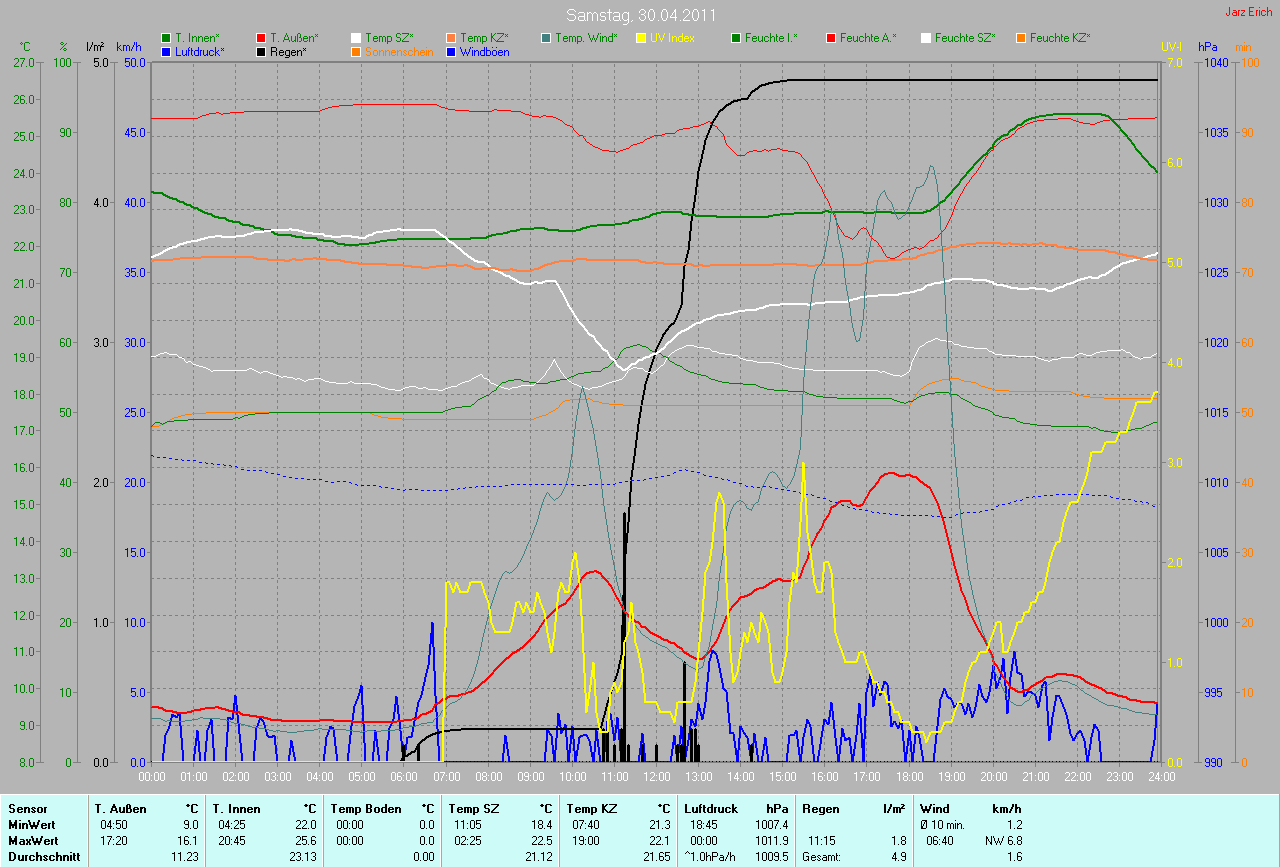
Task: Click the date title Samstag, 30.04.2011
Action: (x=640, y=15)
